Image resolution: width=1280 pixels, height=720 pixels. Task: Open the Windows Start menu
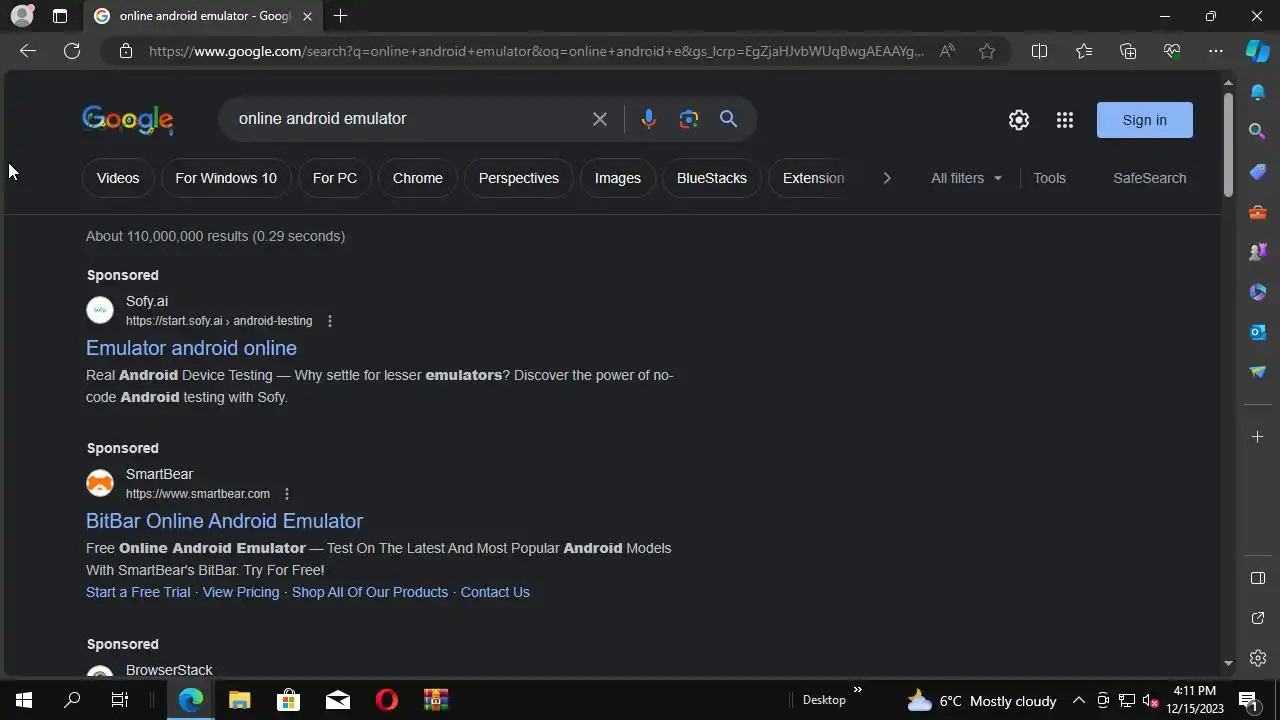pos(24,700)
